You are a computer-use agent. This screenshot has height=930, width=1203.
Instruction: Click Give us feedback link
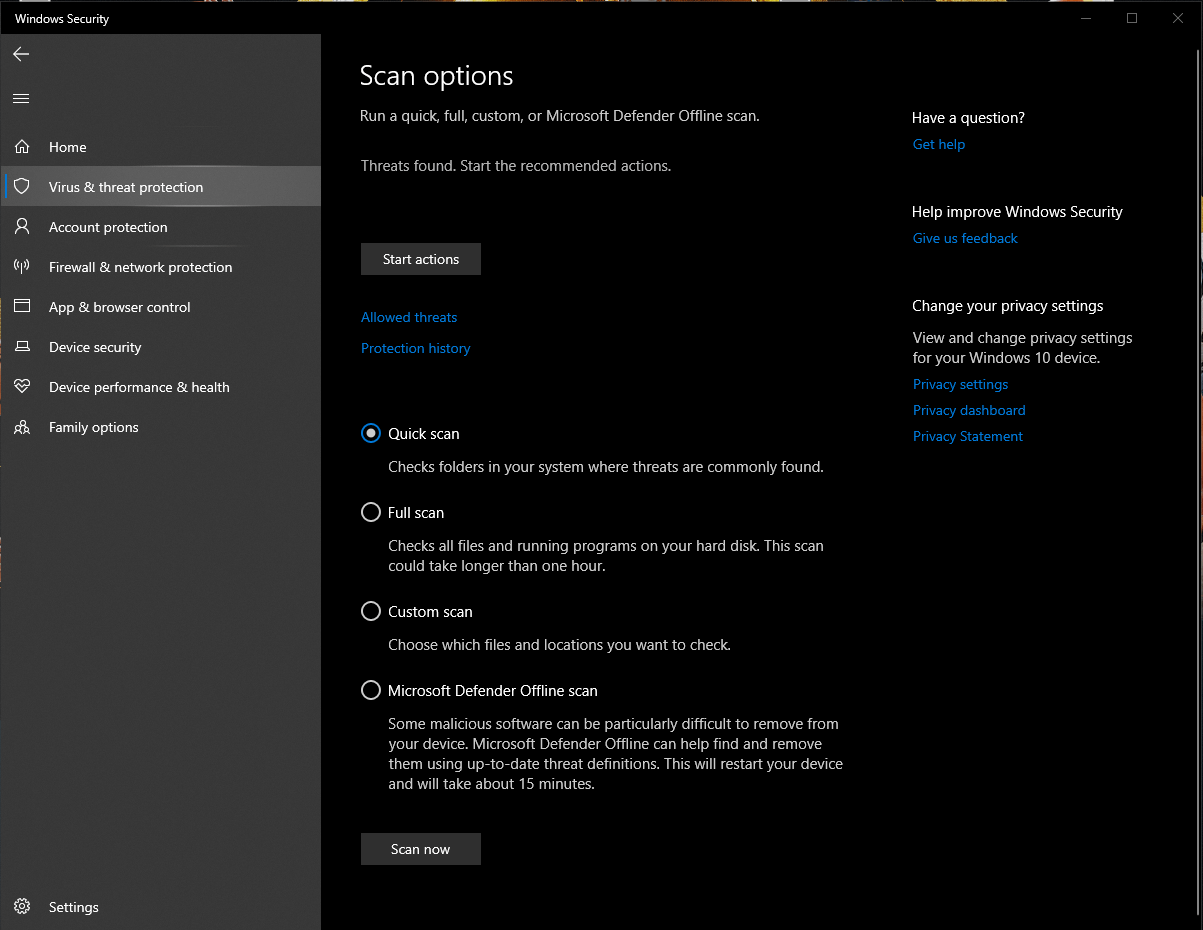coord(965,238)
